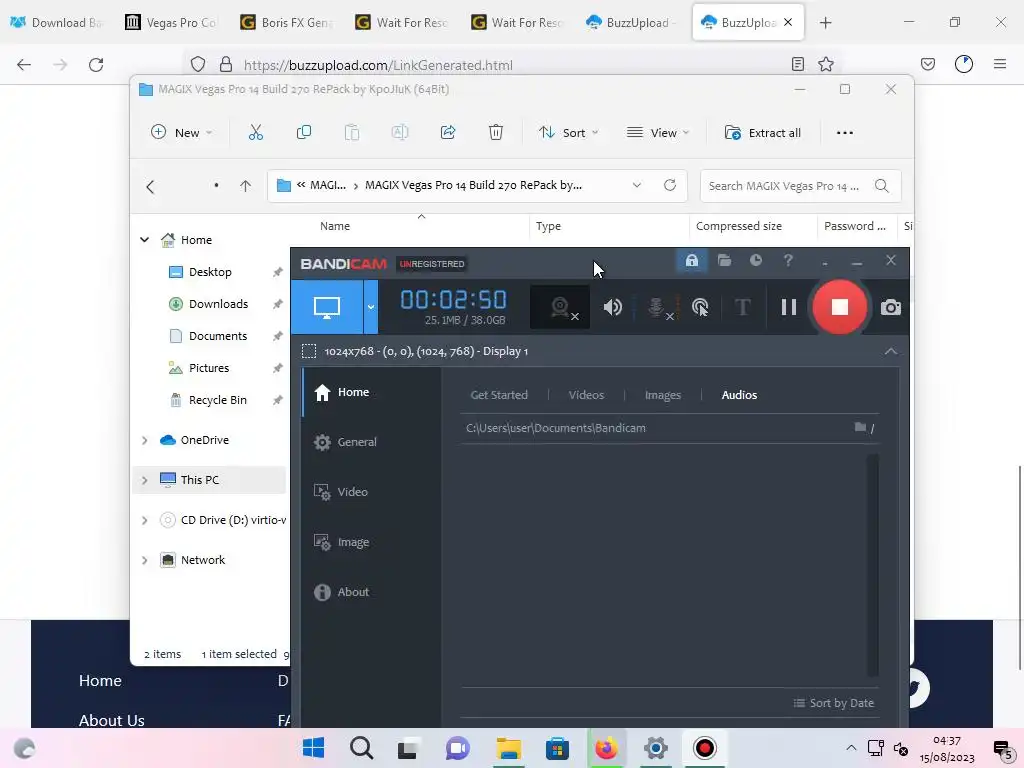The height and width of the screenshot is (768, 1024).
Task: Refresh the Explorer folder view
Action: [669, 185]
